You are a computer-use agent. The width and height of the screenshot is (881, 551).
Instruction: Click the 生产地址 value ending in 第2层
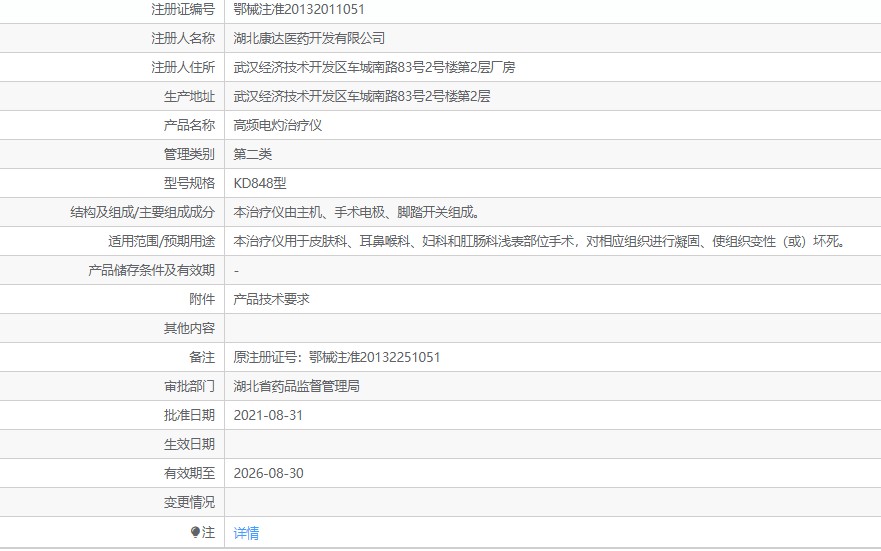(362, 96)
